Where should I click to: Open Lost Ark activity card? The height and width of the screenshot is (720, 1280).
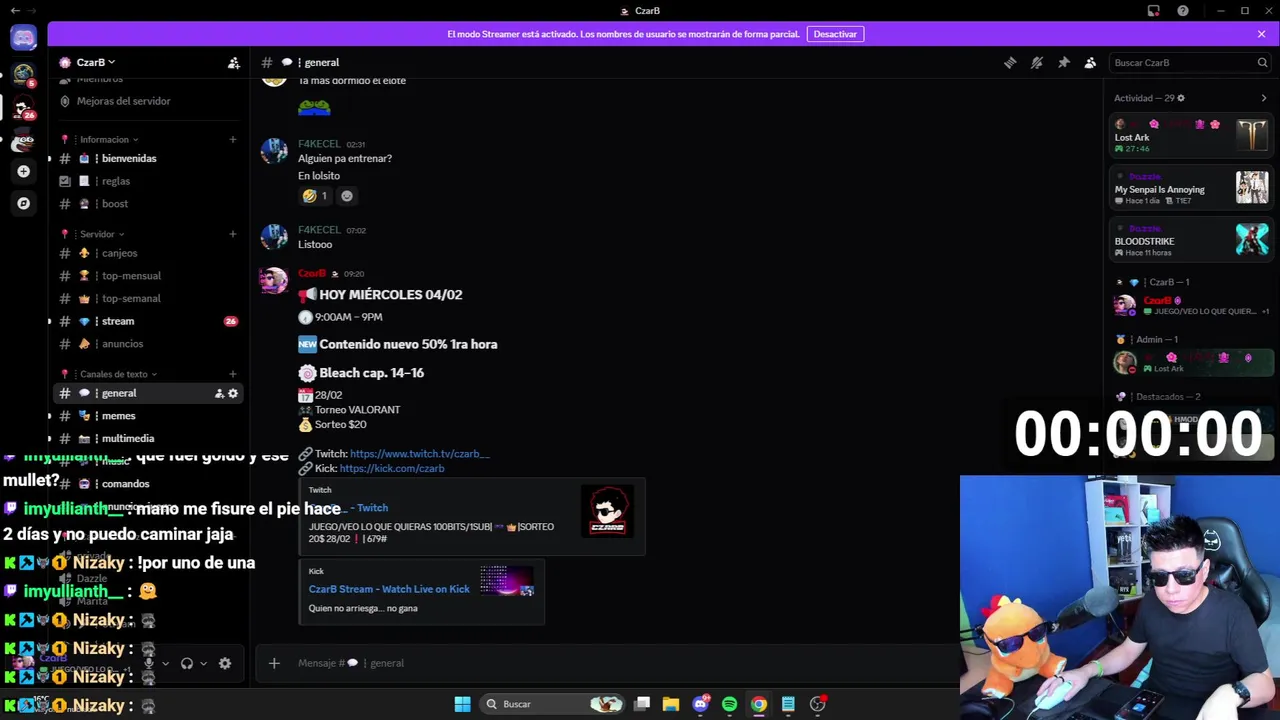(1191, 136)
